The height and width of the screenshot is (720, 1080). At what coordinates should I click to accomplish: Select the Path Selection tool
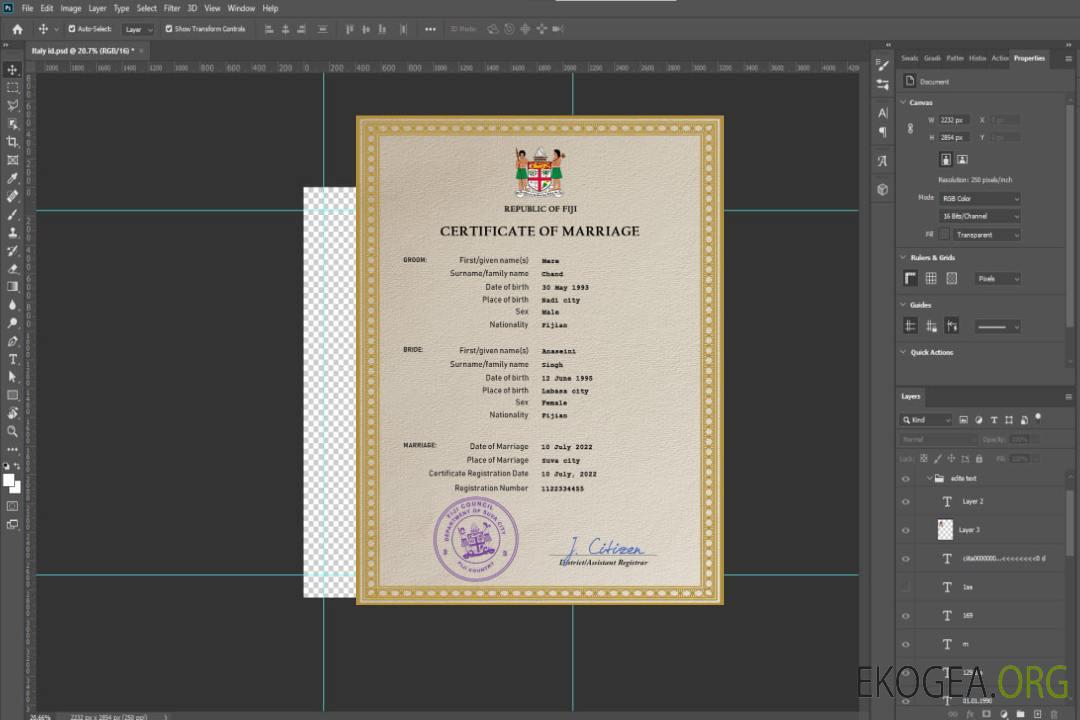(x=12, y=377)
